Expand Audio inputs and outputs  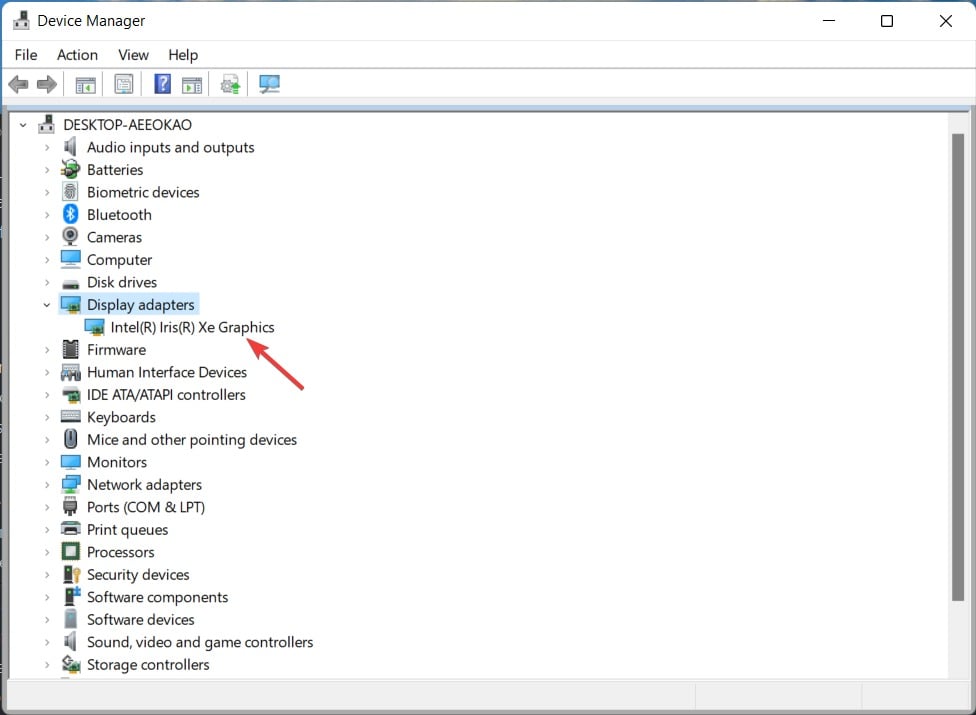pos(47,147)
